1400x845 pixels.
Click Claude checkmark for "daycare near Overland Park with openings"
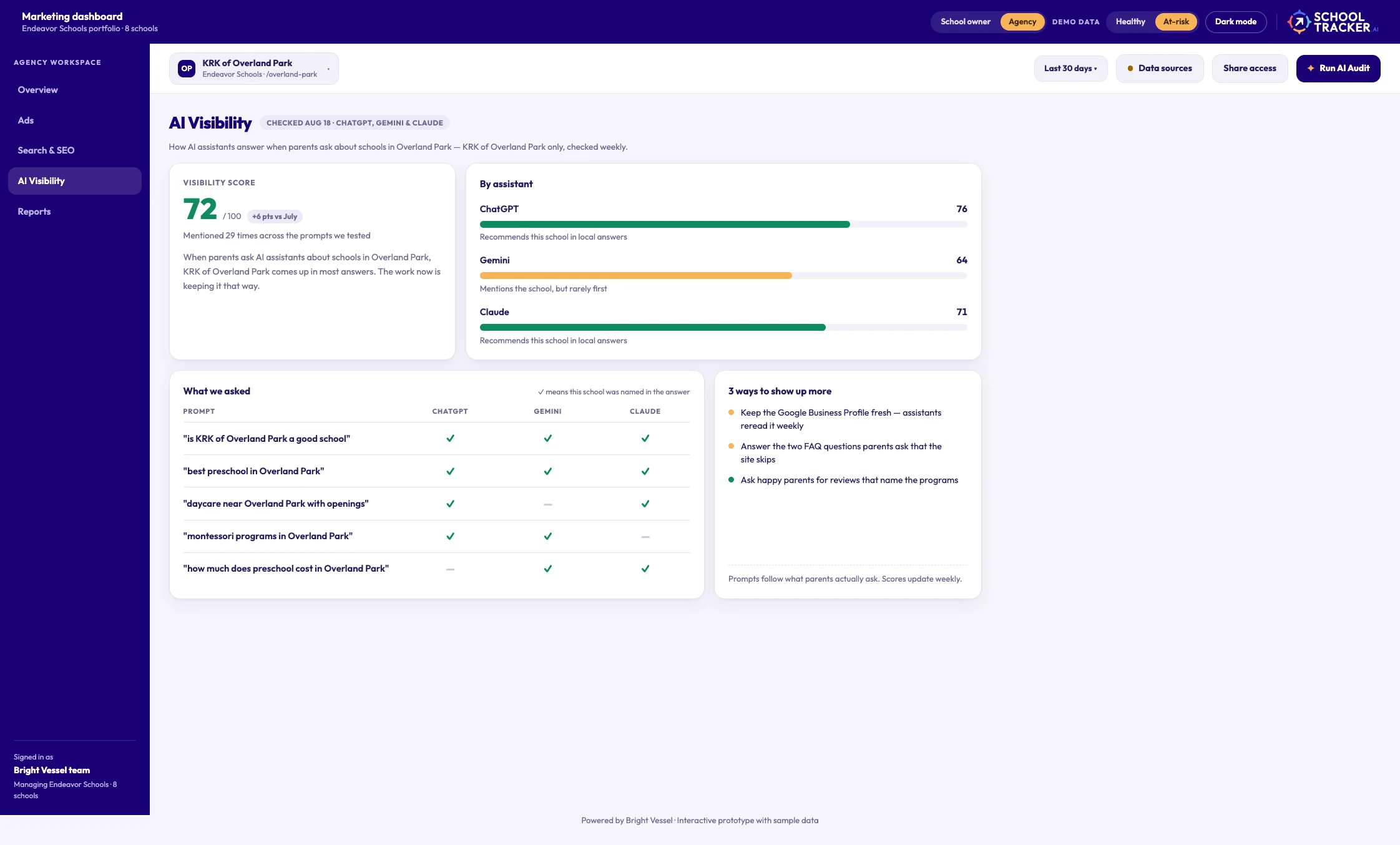pos(645,504)
